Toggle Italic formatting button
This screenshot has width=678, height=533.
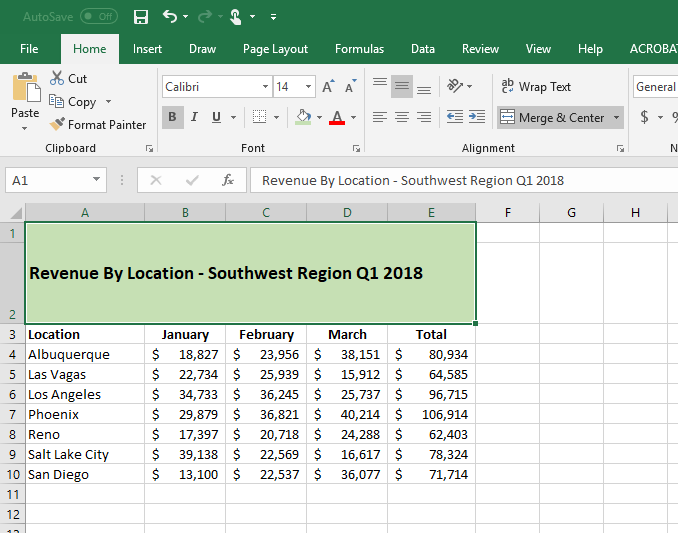(194, 117)
